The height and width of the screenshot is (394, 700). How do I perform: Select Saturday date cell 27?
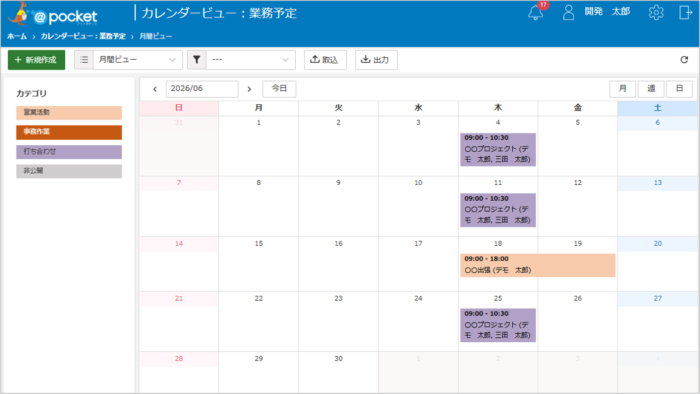(x=658, y=321)
